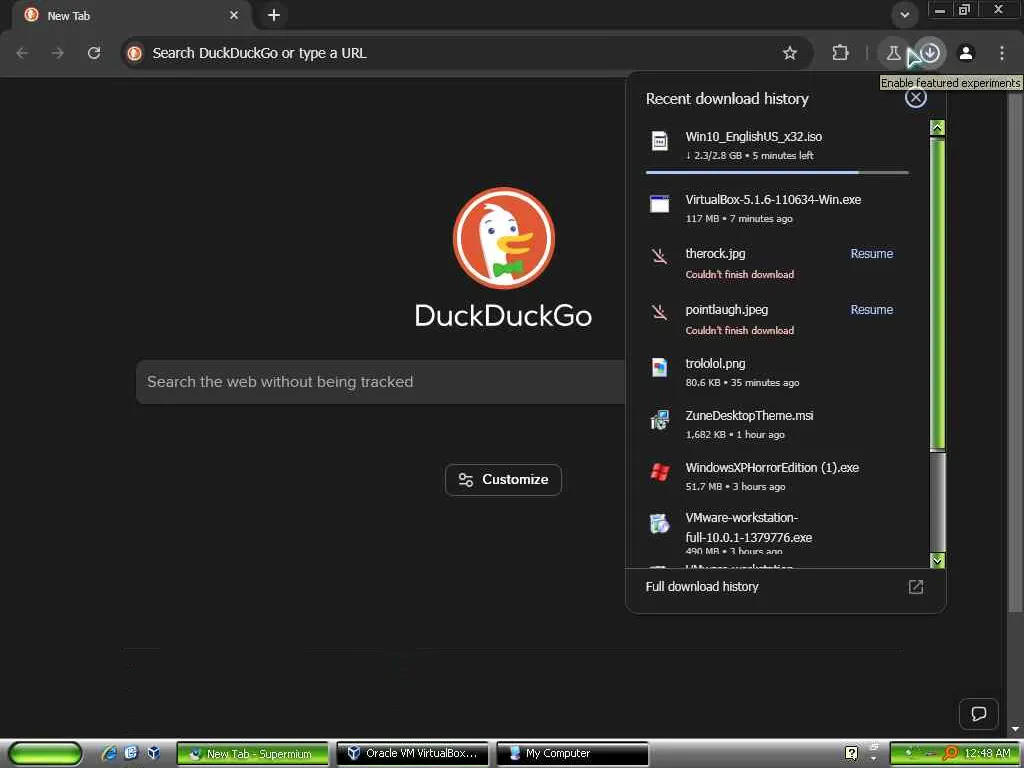The image size is (1024, 768).
Task: Launch VirtualBox from quick launch
Action: pos(153,753)
